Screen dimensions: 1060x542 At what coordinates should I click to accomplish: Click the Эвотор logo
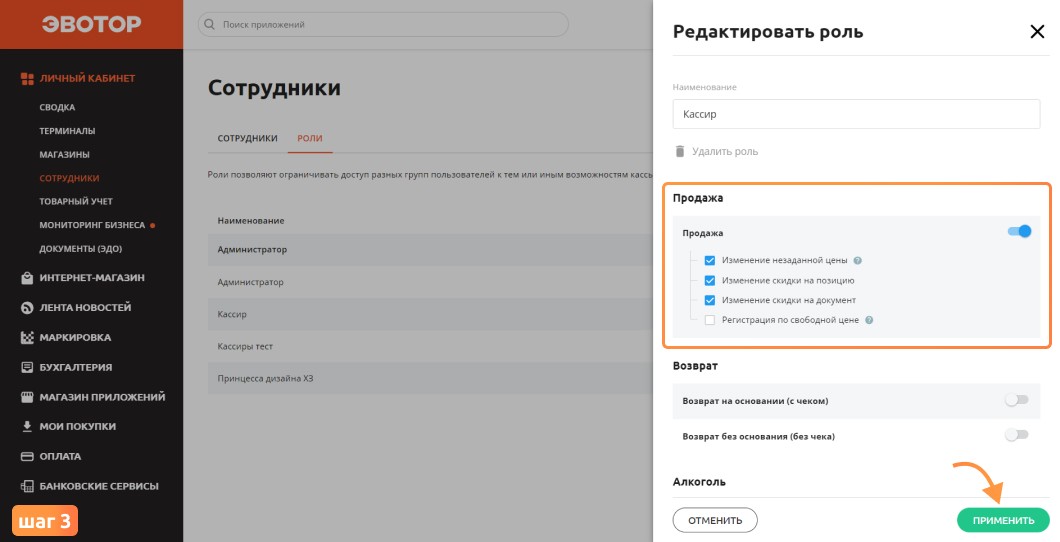pyautogui.click(x=91, y=24)
